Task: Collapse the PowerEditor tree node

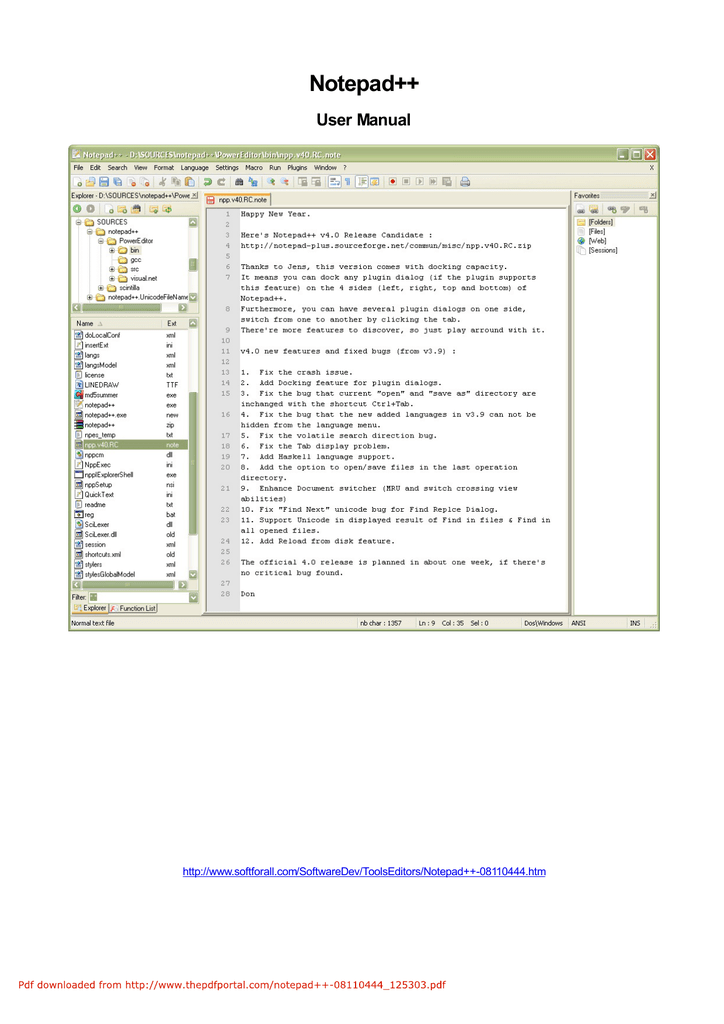Action: tap(101, 241)
